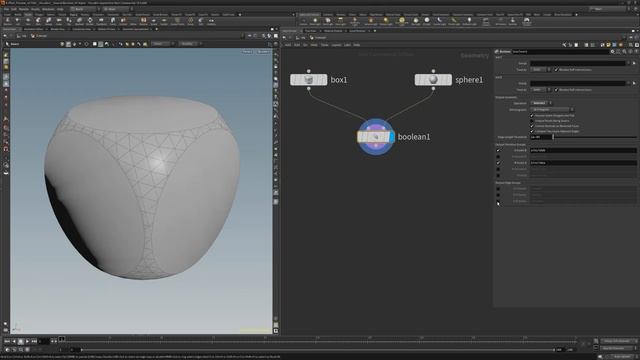Click the Gamepad Camera shelf tool
This screenshot has width=640, height=360.
pyautogui.click(x=527, y=21)
